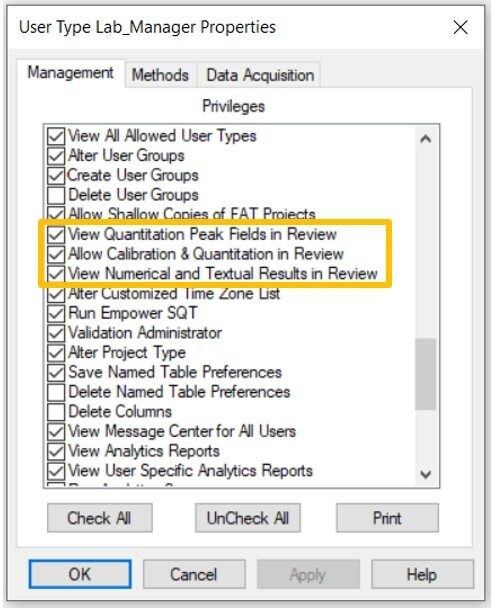Toggle View Quantitation Peak Fields in Review
This screenshot has width=494, height=610.
pyautogui.click(x=56, y=235)
